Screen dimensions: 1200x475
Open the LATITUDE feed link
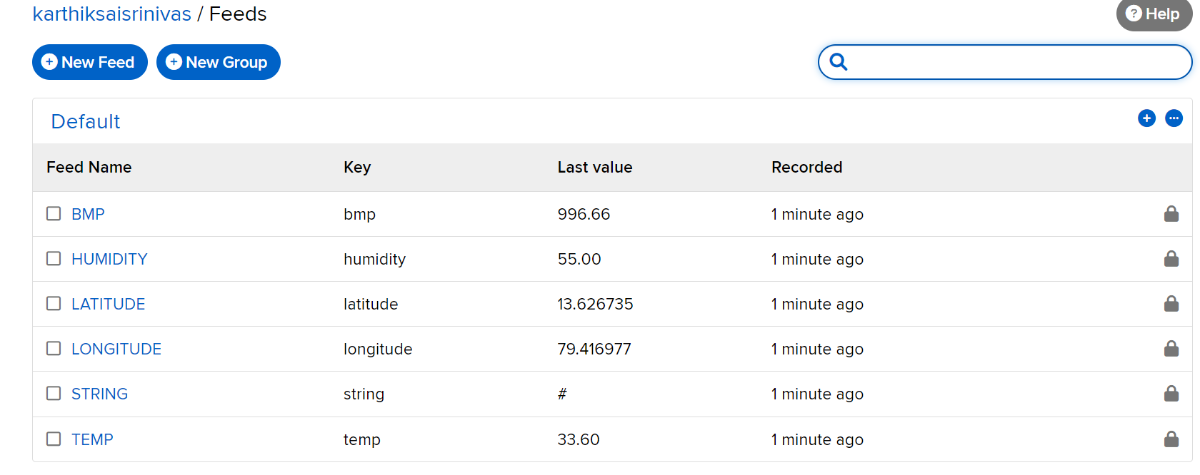(x=108, y=304)
